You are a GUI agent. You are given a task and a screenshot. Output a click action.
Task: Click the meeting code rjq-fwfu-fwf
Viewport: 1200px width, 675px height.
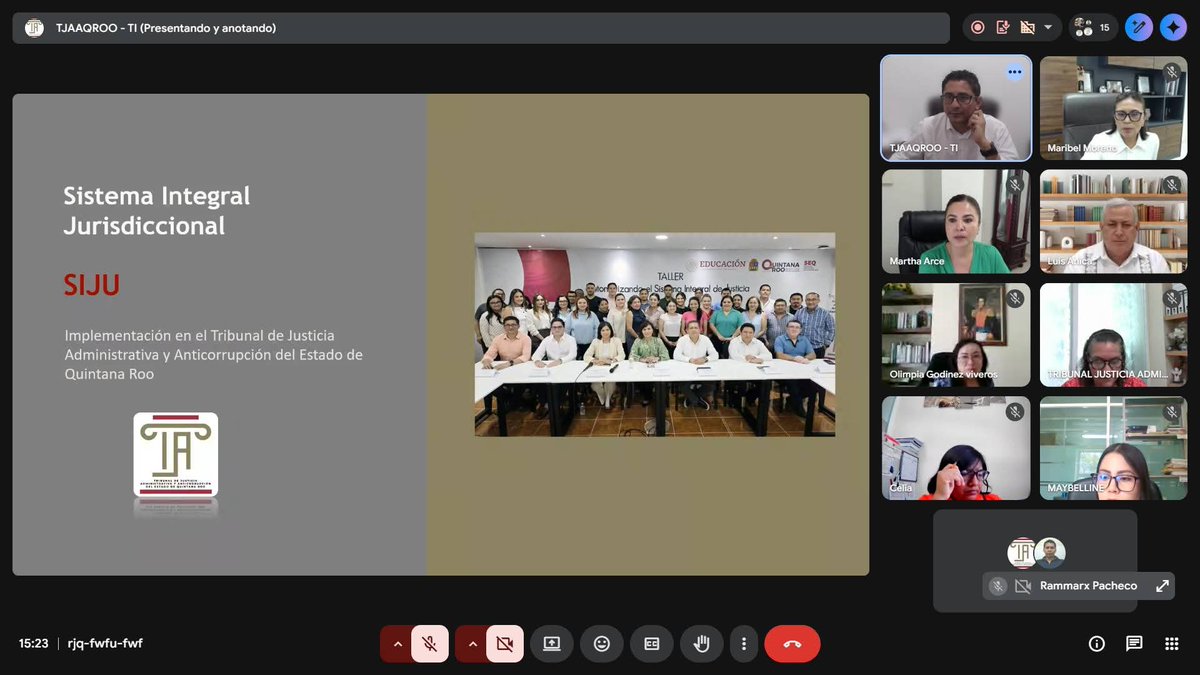pos(105,644)
